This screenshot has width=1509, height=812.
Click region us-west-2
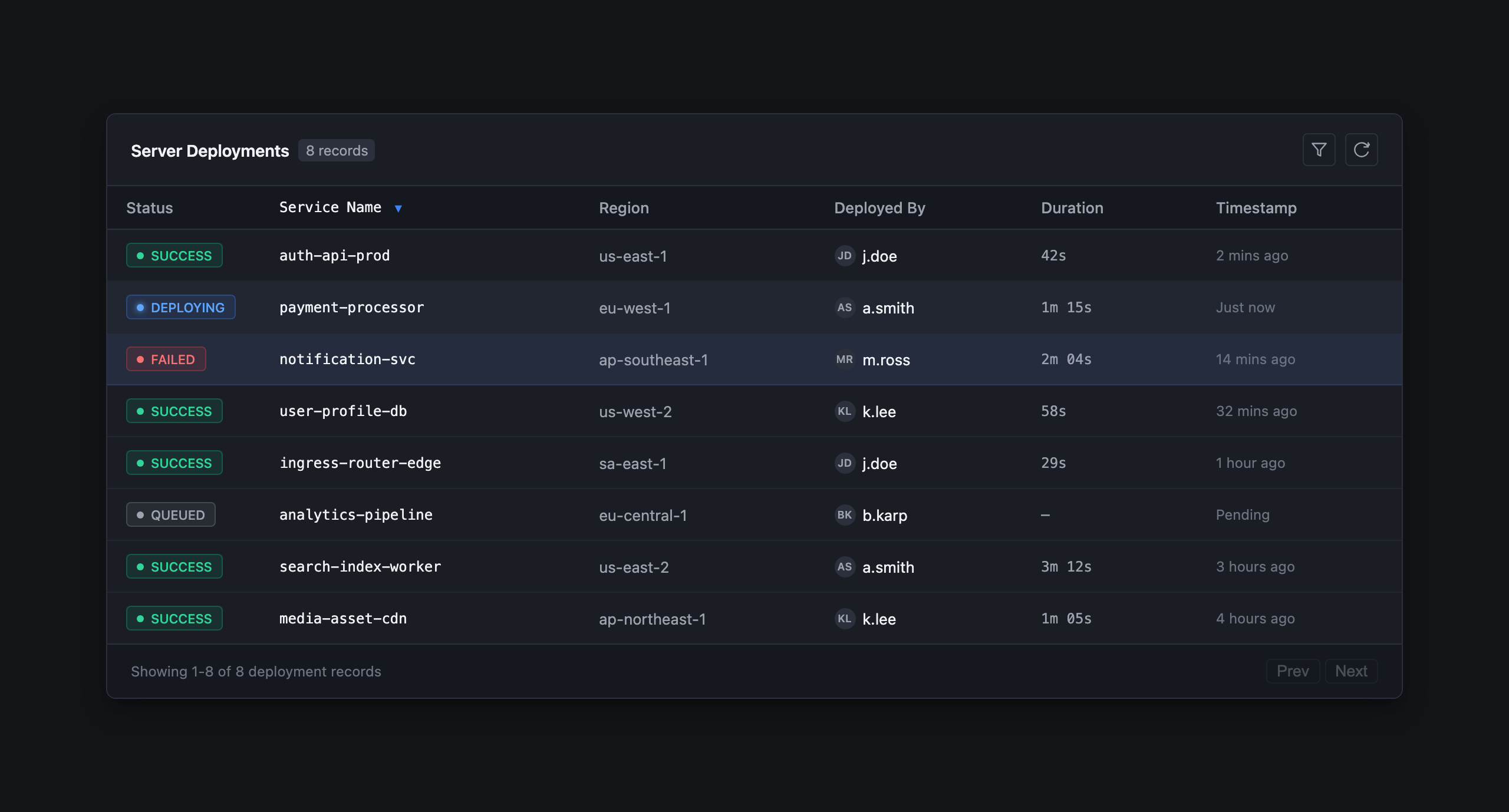point(635,412)
